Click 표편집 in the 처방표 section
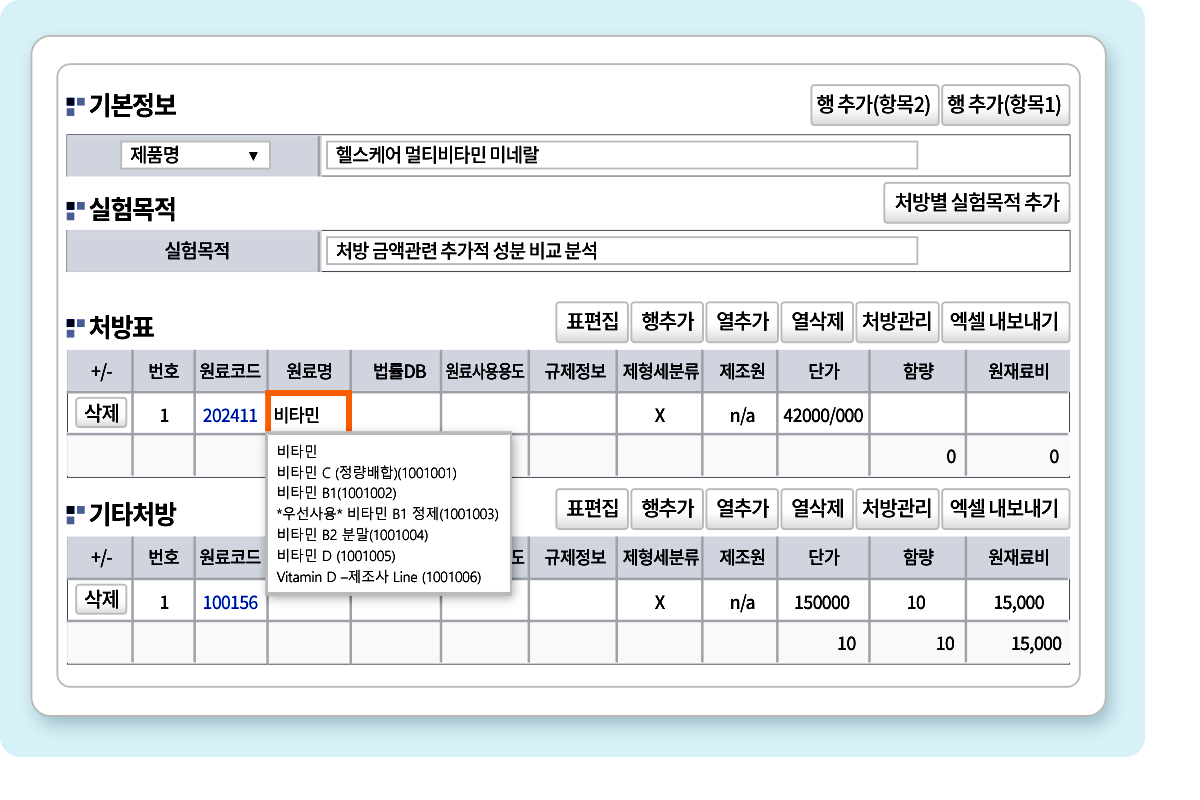The width and height of the screenshot is (1200, 800). [592, 321]
